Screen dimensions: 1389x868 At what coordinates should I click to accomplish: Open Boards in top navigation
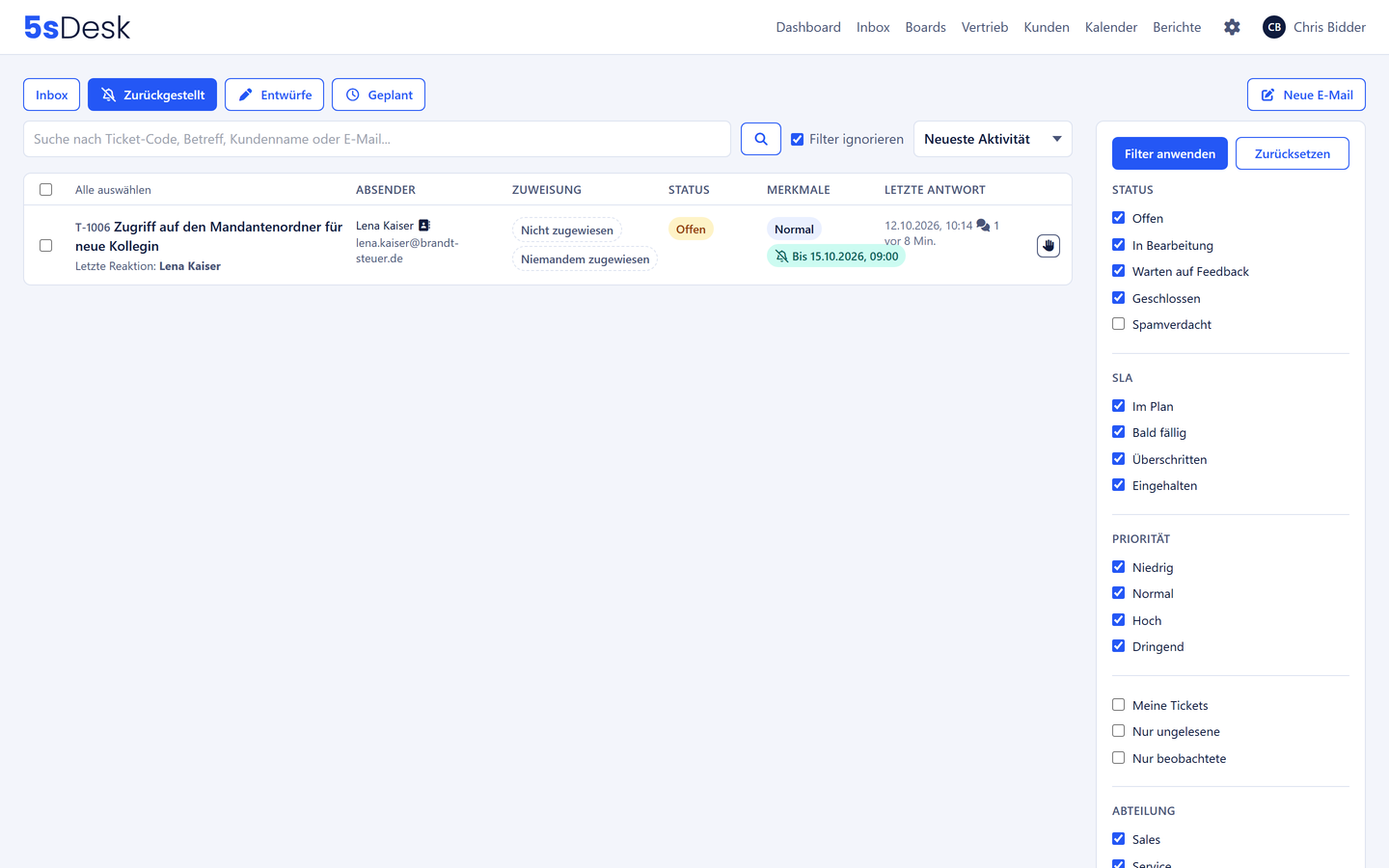pyautogui.click(x=925, y=27)
